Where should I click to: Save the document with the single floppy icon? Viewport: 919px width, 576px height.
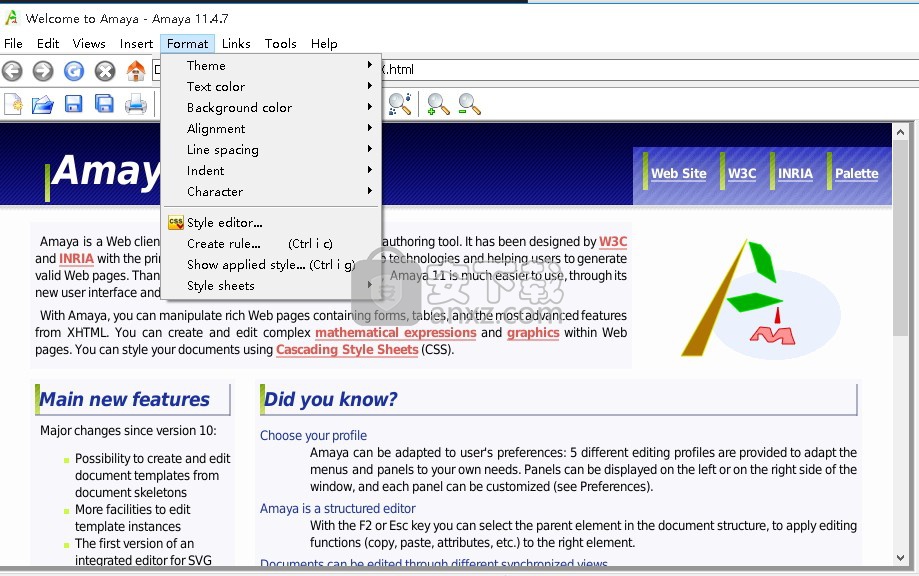(74, 104)
